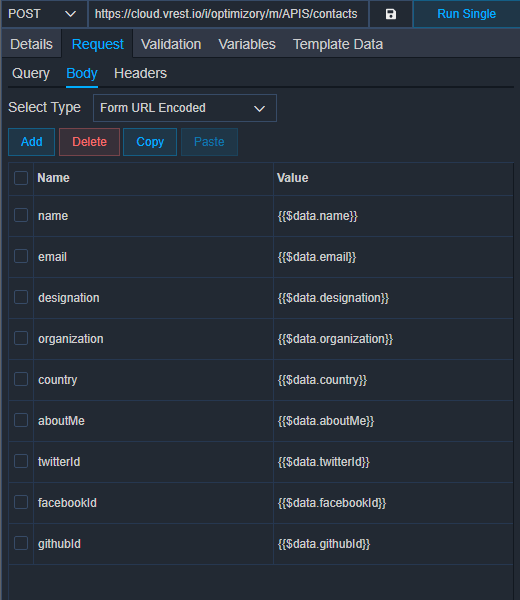
Task: Click the Run Single button
Action: point(466,14)
